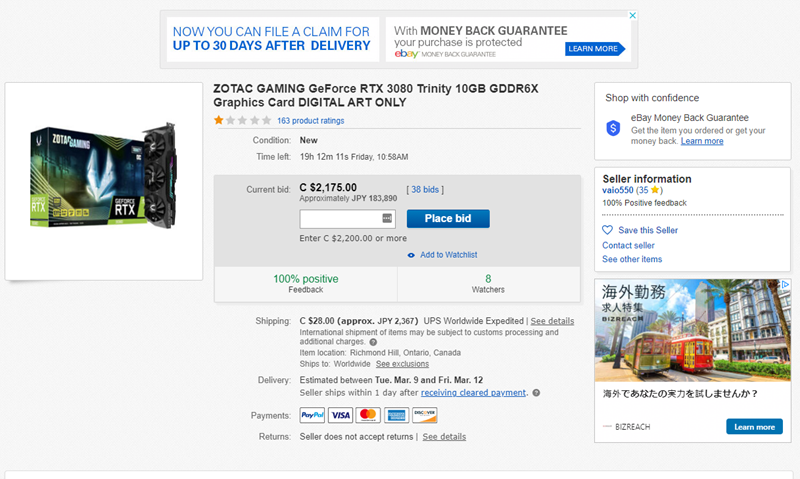This screenshot has height=479, width=800.
Task: Click the keypad icon in bid field
Action: 387,218
